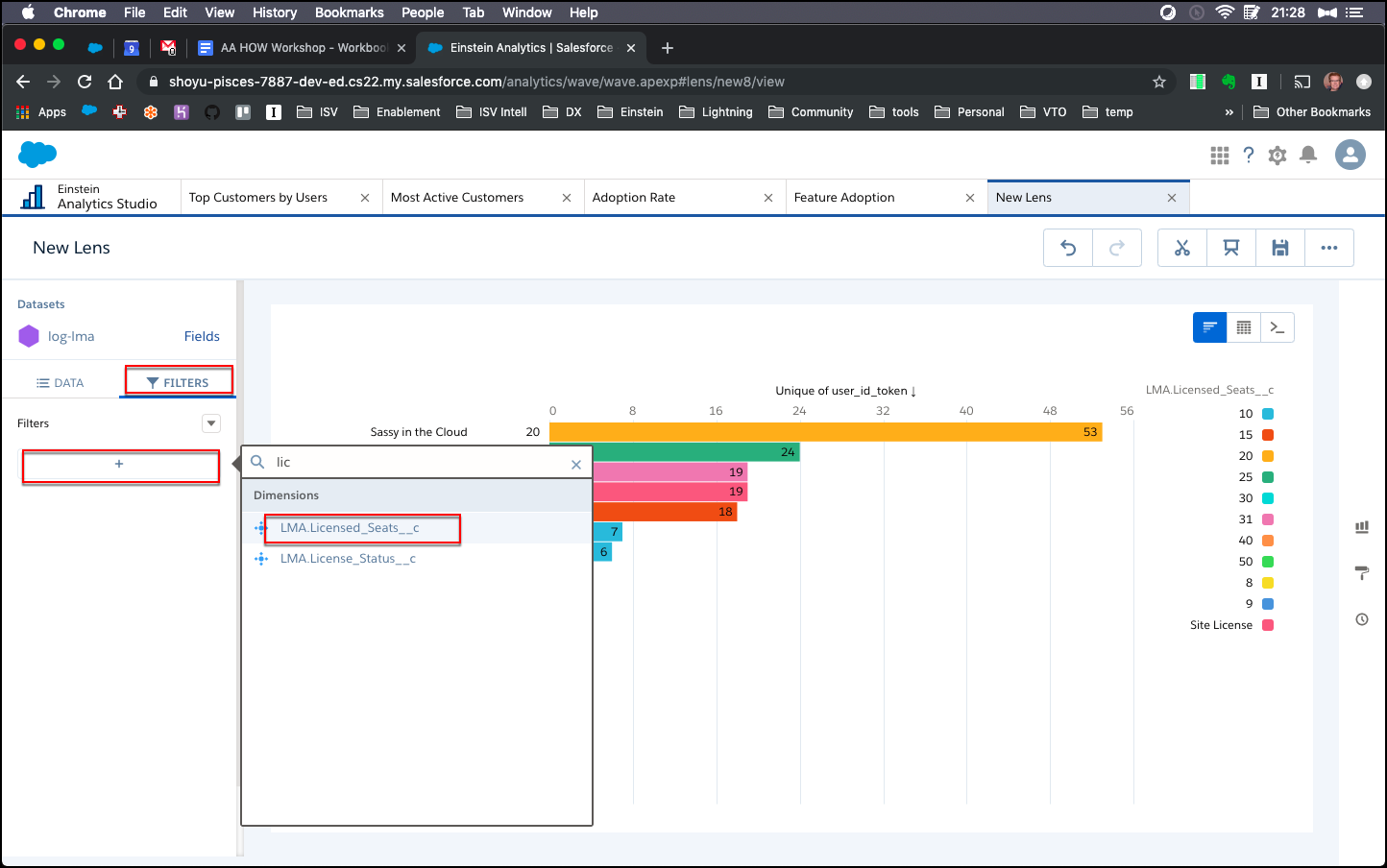Open the chart formatting paint roller icon

1362,573
